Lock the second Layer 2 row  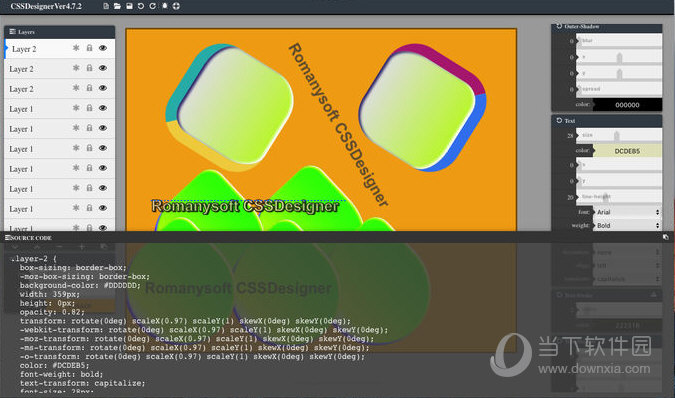[89, 68]
